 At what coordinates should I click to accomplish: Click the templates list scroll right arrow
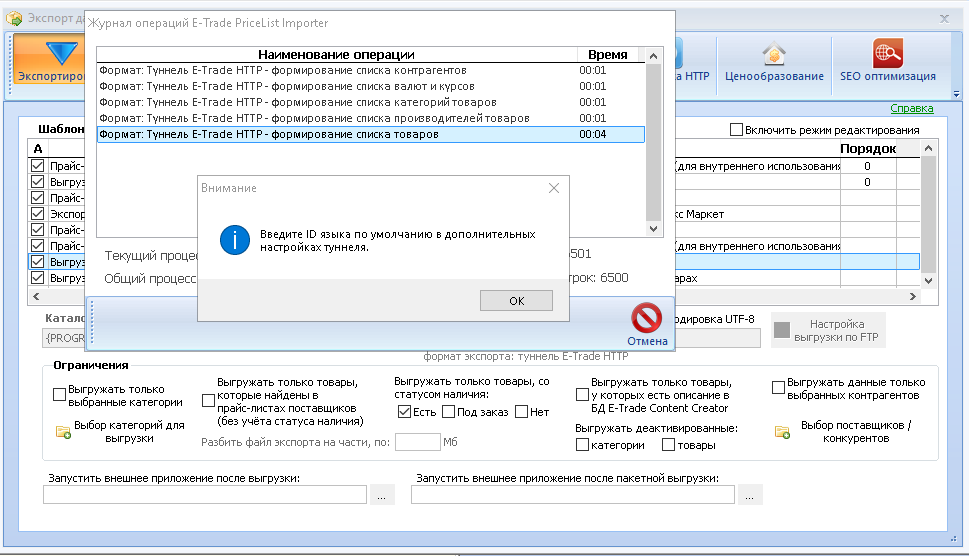point(913,297)
